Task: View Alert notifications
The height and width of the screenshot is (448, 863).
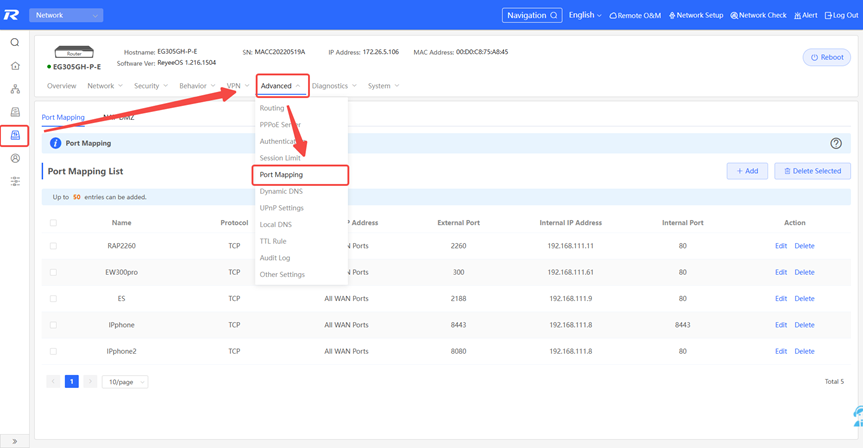Action: [806, 15]
